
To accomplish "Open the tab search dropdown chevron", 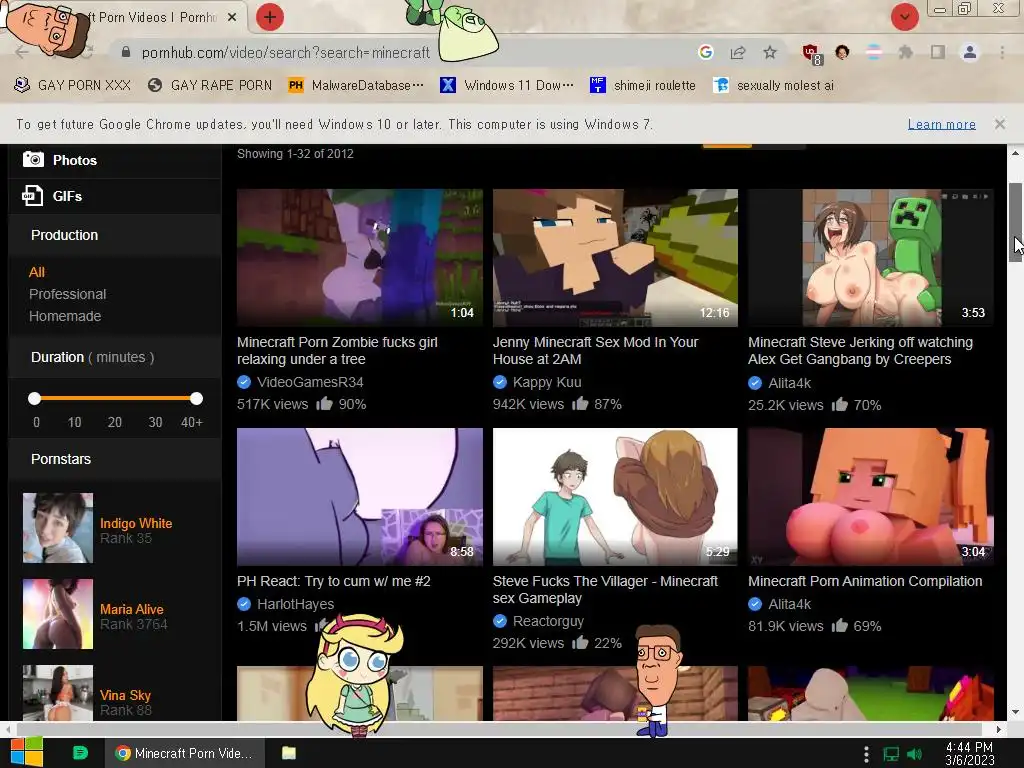I will click(904, 17).
